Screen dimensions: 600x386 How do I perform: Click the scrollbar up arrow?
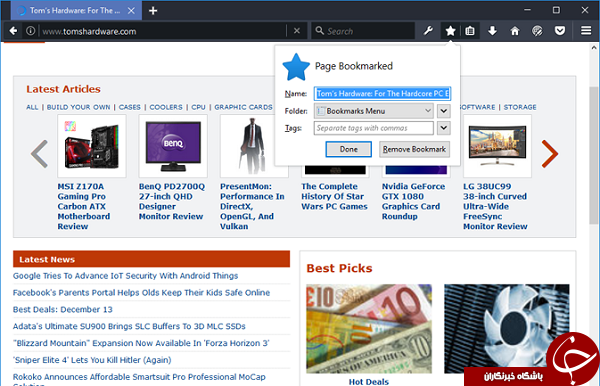593,48
